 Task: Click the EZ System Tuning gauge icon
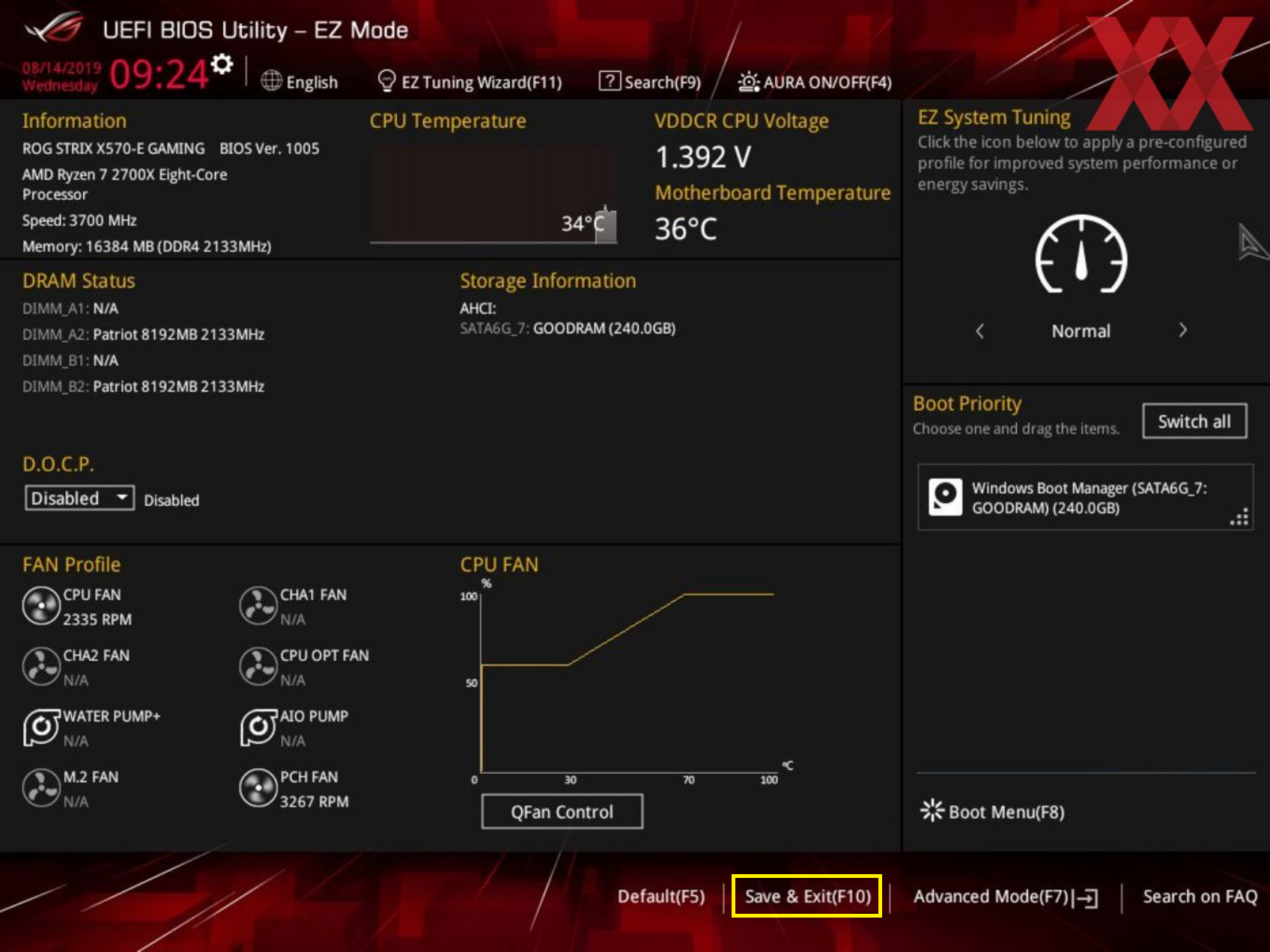[x=1081, y=254]
